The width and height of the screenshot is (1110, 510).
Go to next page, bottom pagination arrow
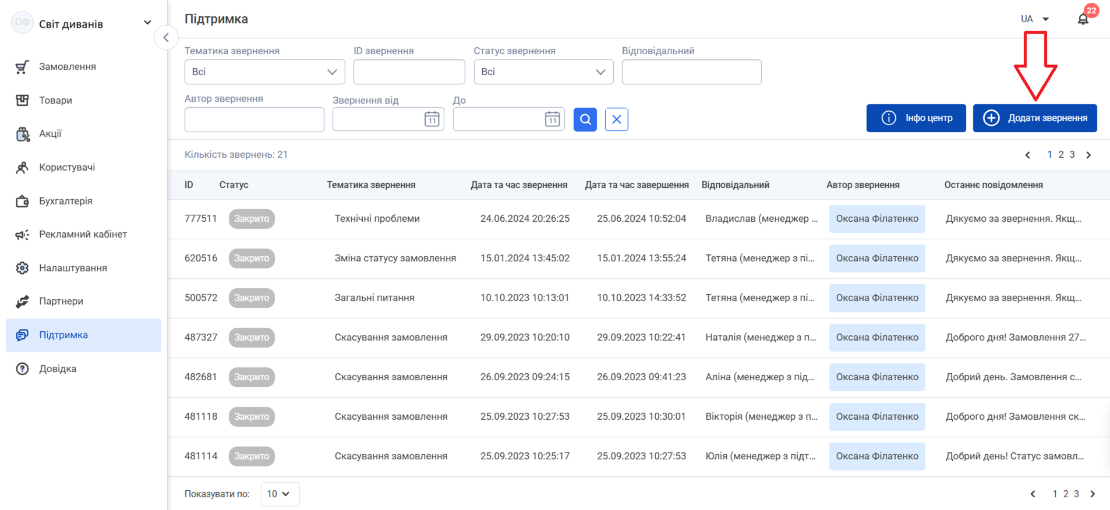click(x=1092, y=494)
